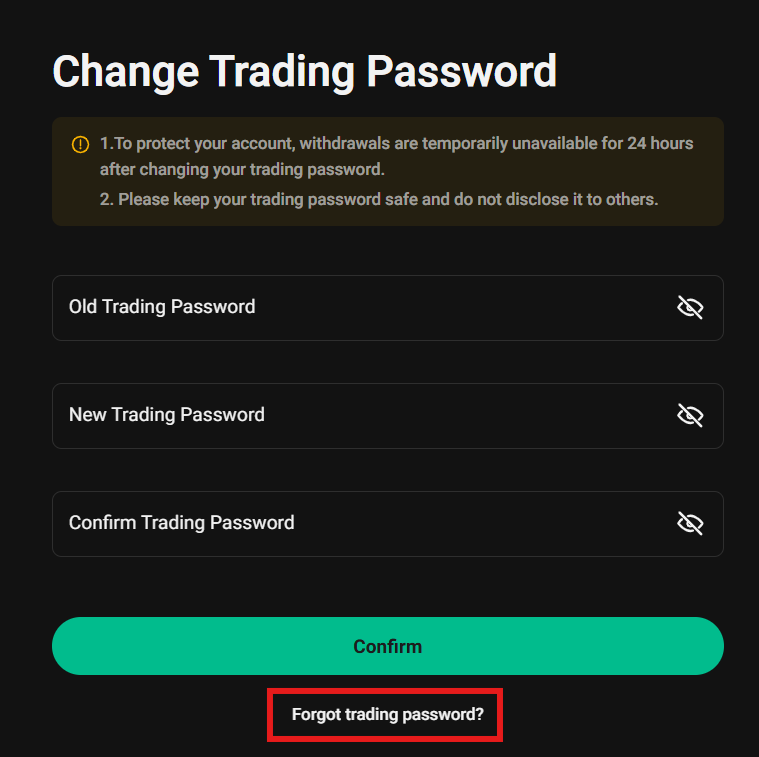The width and height of the screenshot is (759, 757).
Task: Click the crossed-eye icon in the middle field
Action: pyautogui.click(x=690, y=416)
